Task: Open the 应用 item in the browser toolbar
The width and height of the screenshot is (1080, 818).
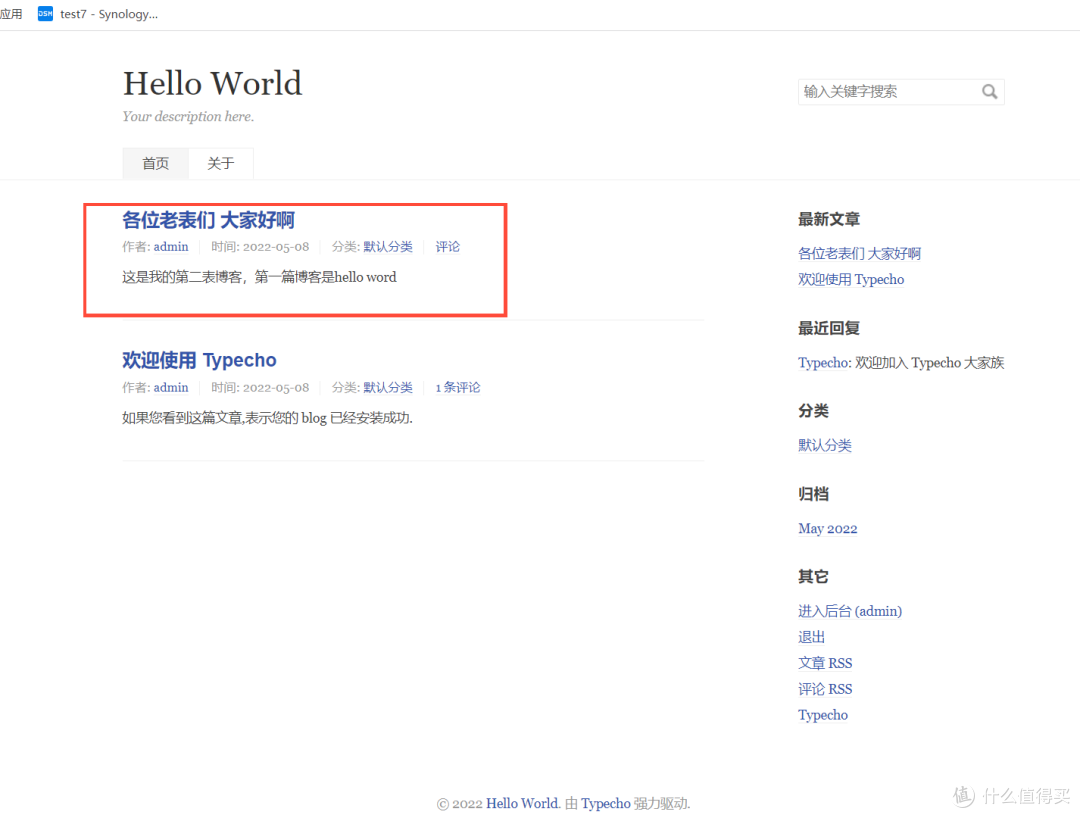Action: click(x=12, y=13)
